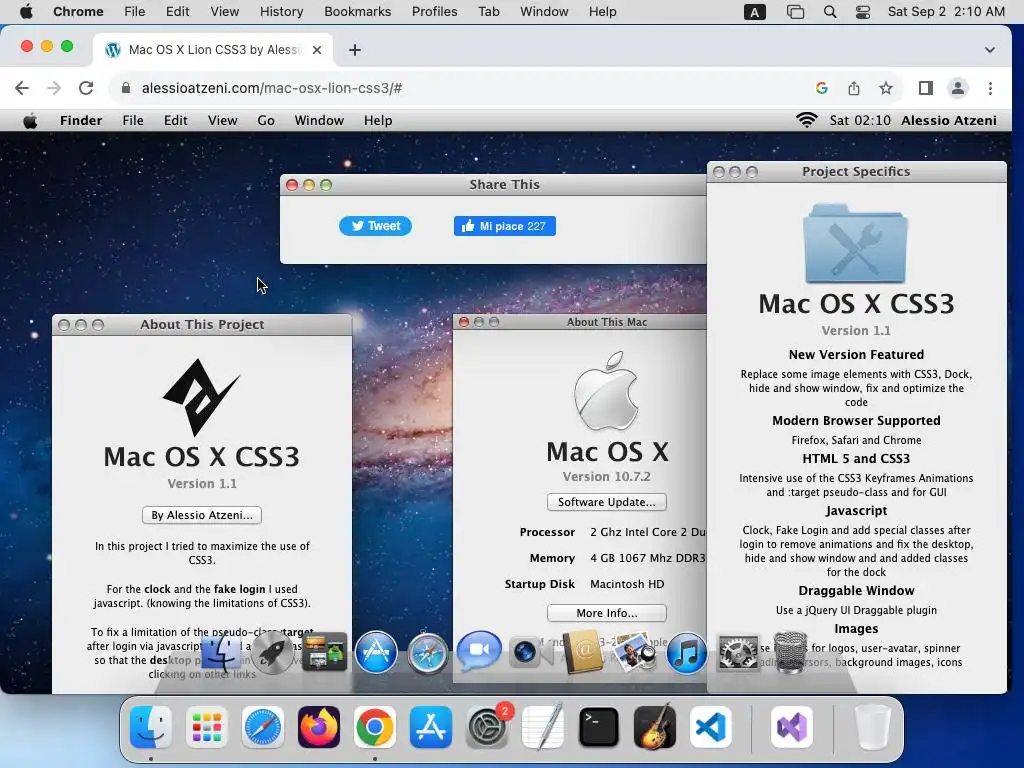This screenshot has width=1024, height=768.
Task: View site information via the lock icon
Action: [126, 88]
